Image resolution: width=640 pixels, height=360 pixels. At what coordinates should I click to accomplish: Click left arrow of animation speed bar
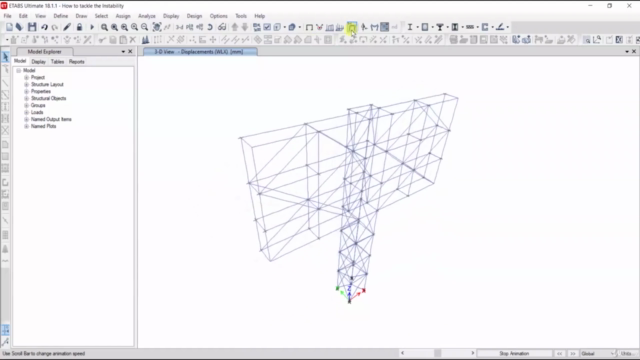tap(402, 353)
